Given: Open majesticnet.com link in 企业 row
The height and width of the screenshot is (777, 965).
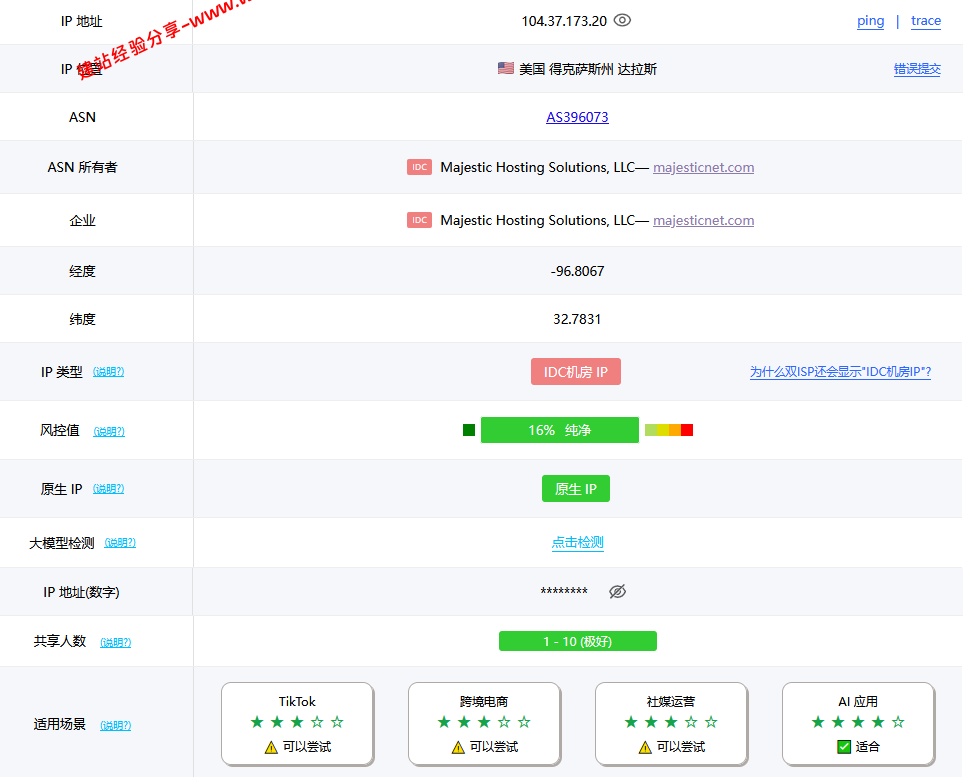Looking at the screenshot, I should point(703,220).
